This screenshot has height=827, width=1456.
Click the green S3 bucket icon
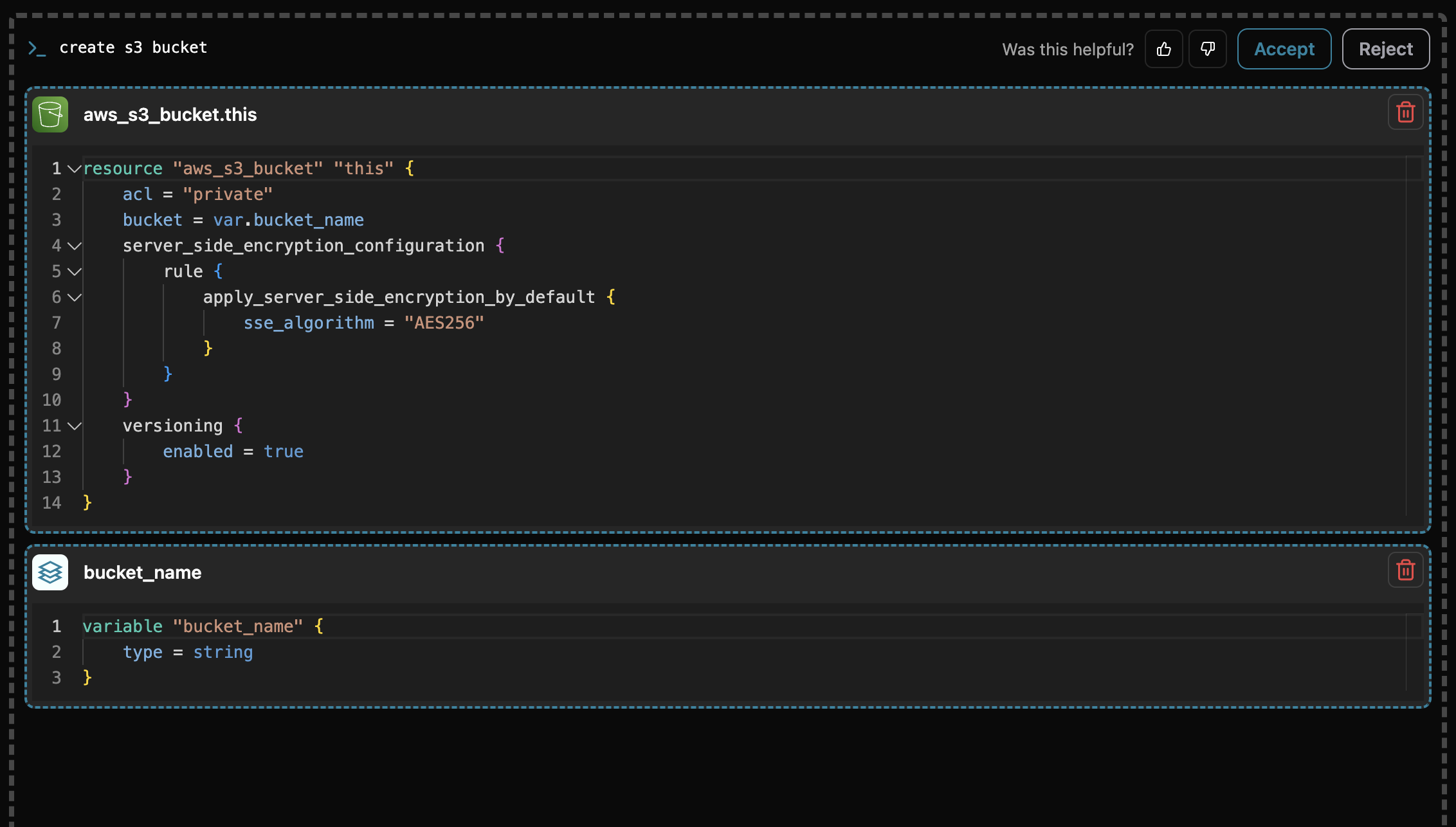click(50, 114)
